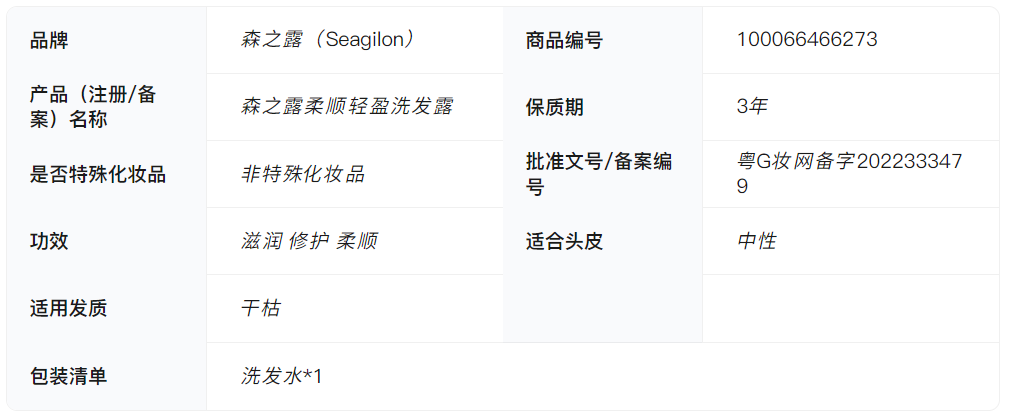1009x417 pixels.
Task: Select product number 100066466273
Action: (807, 40)
